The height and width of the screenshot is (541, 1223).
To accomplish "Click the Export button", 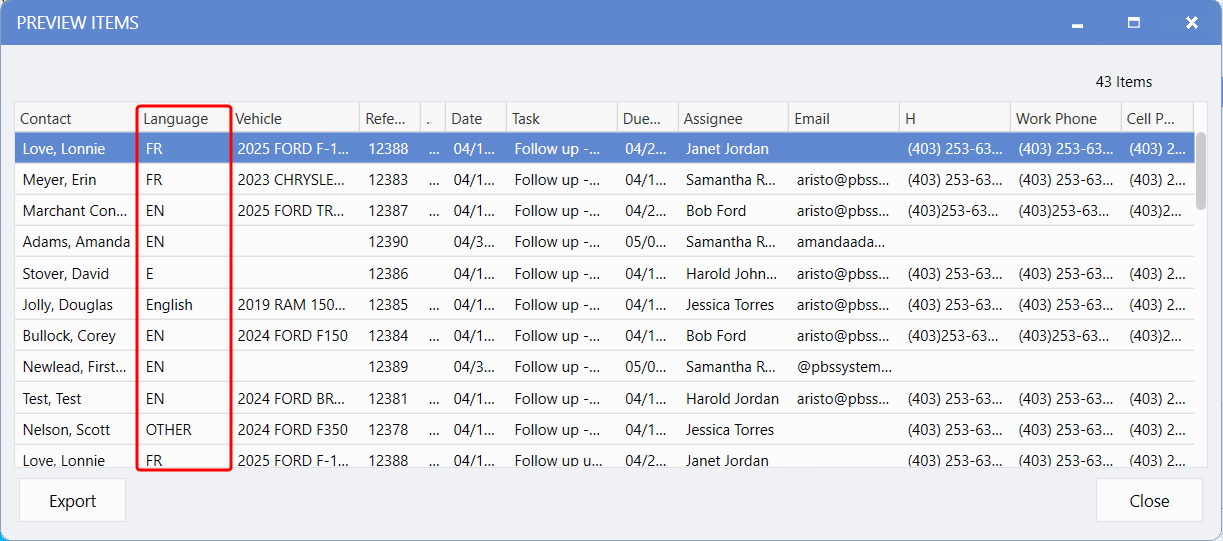I will pyautogui.click(x=72, y=501).
